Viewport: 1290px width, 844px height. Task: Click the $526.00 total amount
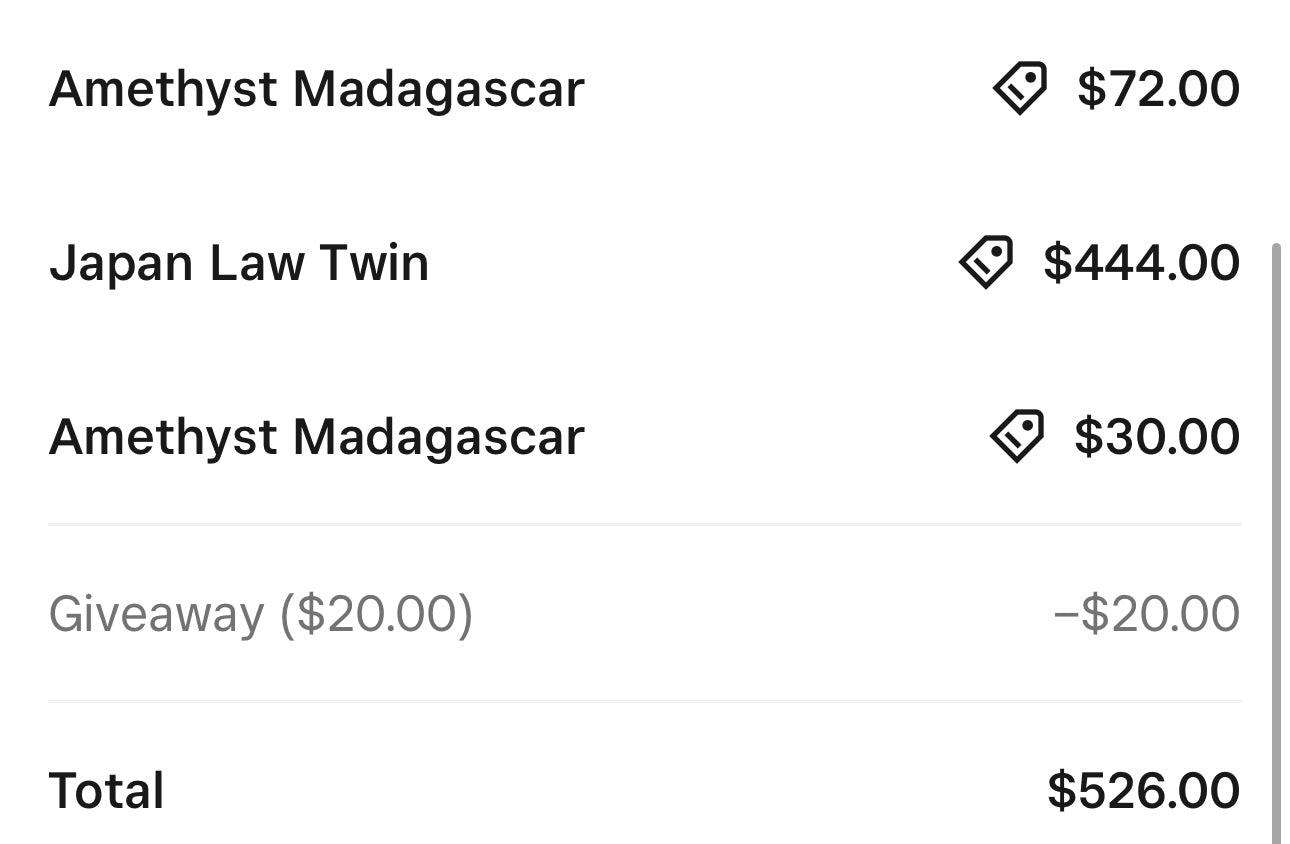(x=1144, y=790)
